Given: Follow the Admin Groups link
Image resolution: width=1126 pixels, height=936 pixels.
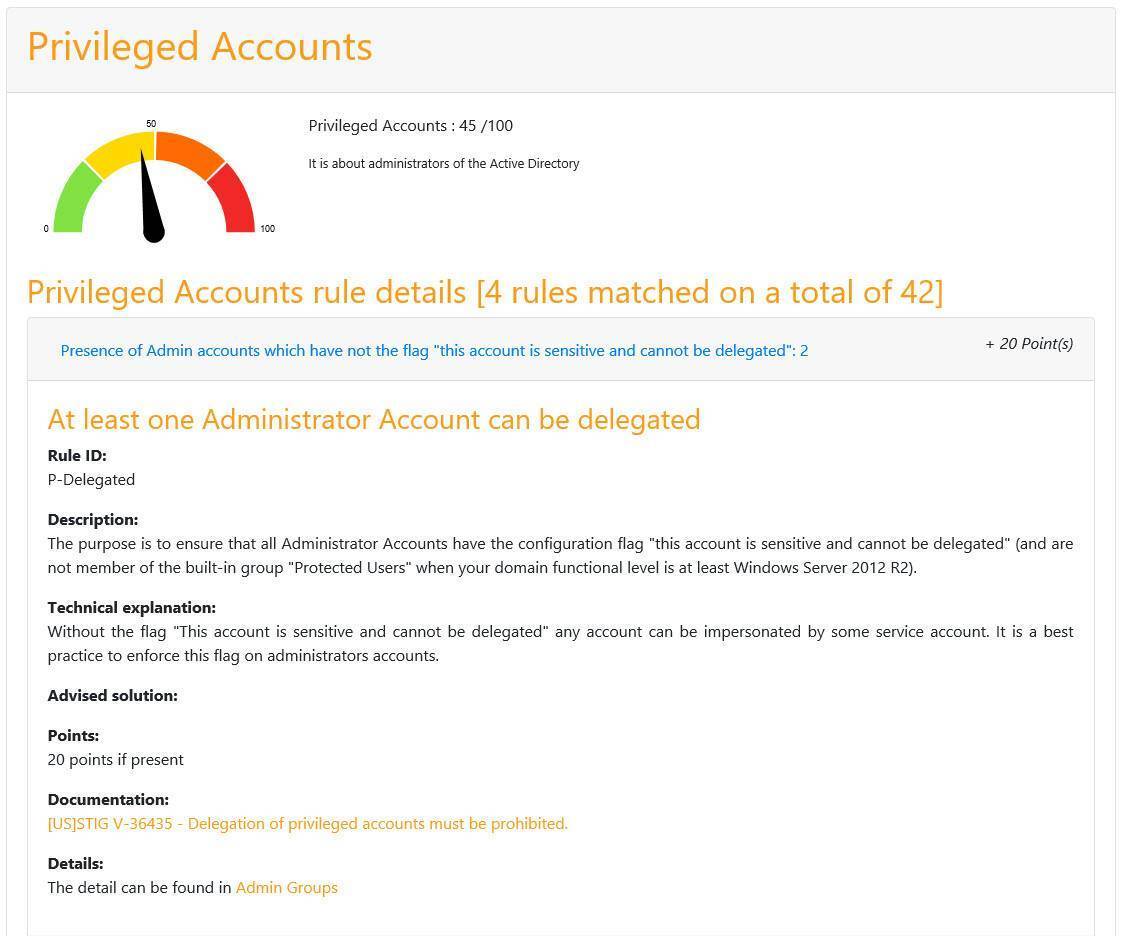Looking at the screenshot, I should pos(286,888).
